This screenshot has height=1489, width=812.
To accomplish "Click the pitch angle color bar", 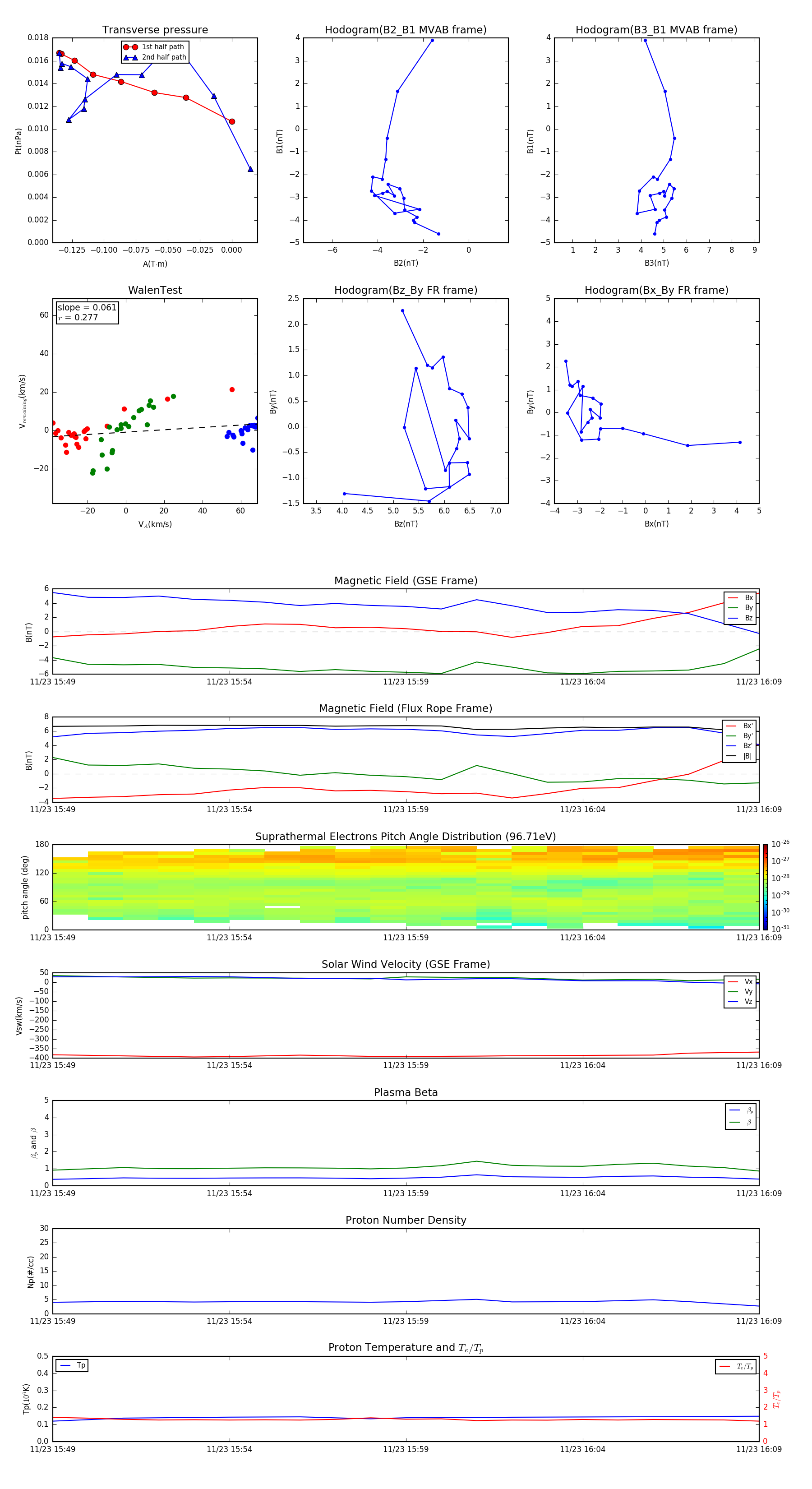I will coord(765,887).
